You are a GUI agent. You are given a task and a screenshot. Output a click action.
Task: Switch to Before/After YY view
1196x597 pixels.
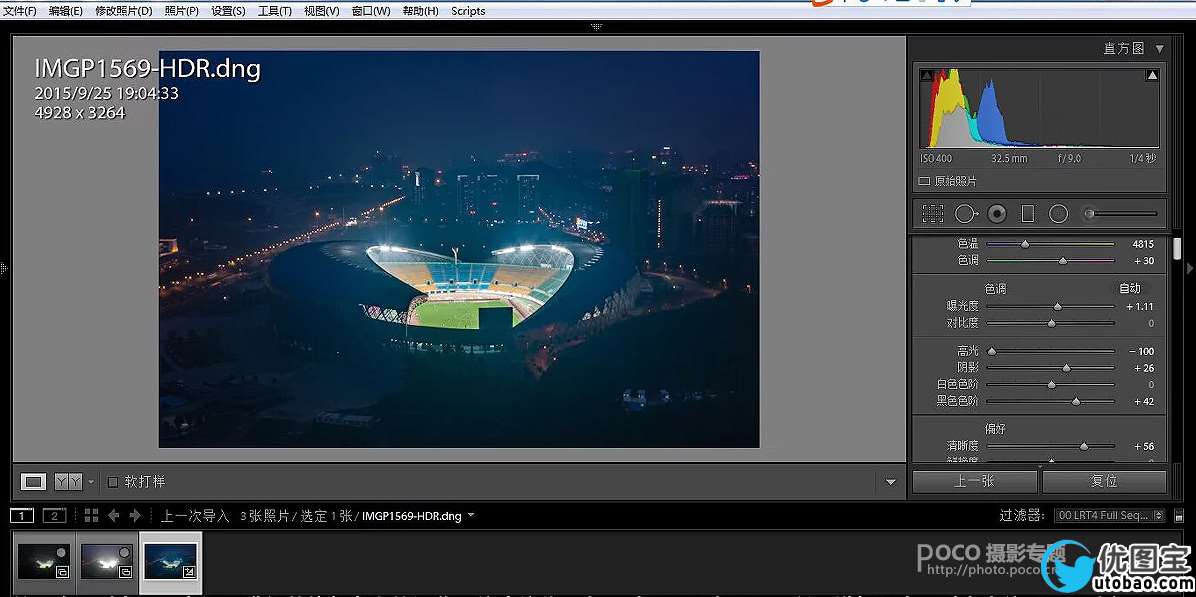pyautogui.click(x=69, y=482)
